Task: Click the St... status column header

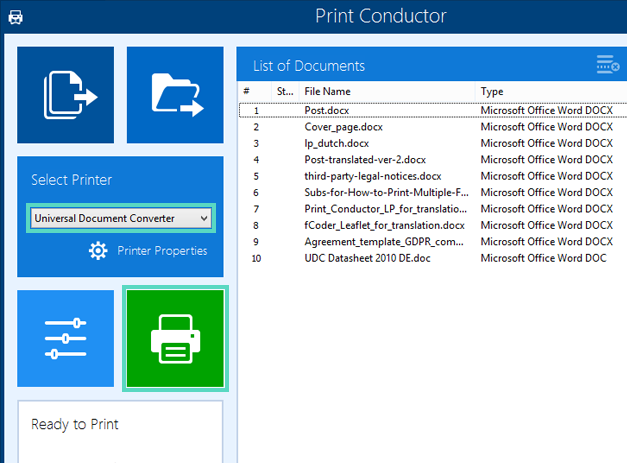Action: coord(285,92)
